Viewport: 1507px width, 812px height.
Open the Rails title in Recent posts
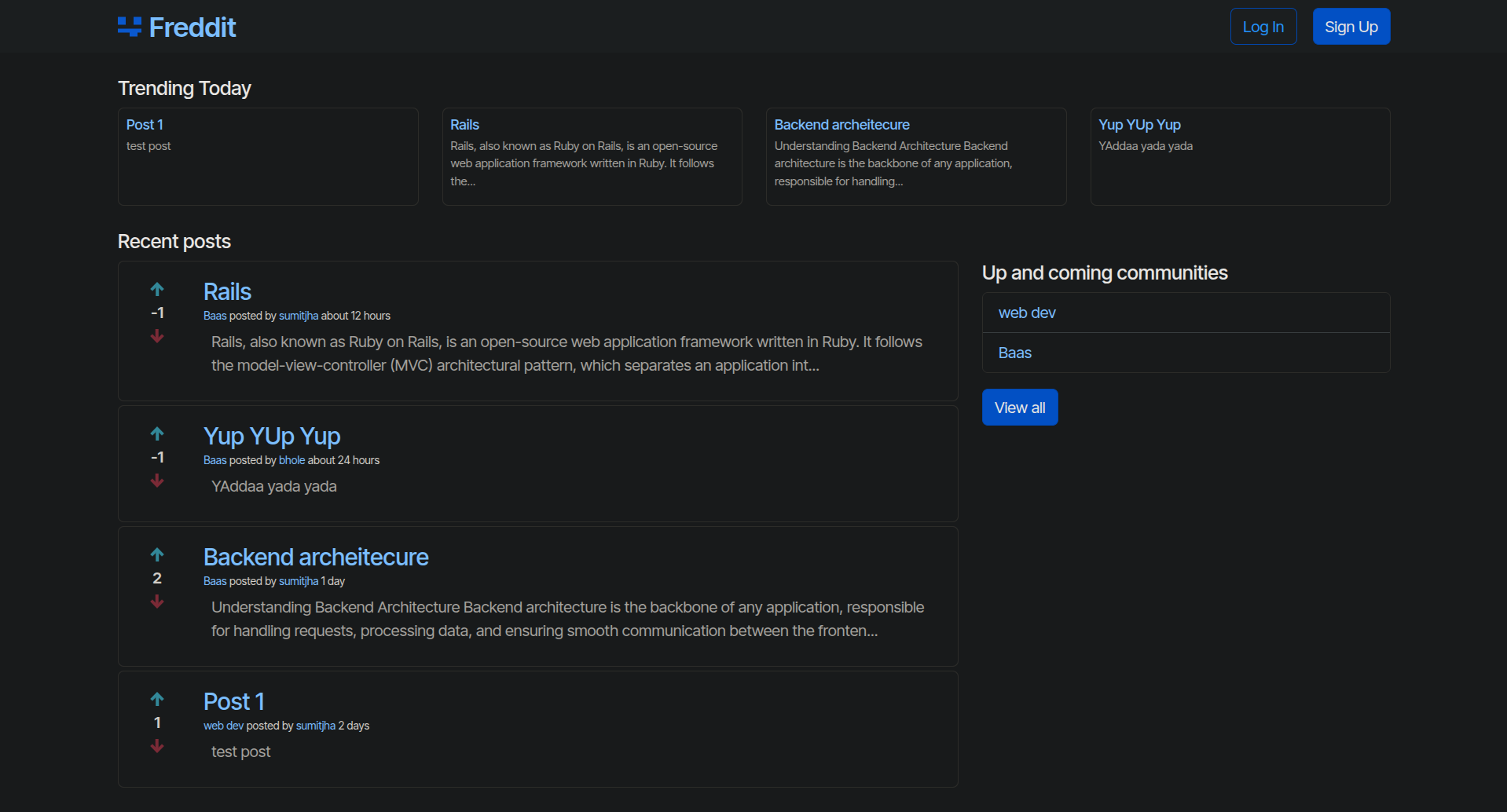coord(227,292)
